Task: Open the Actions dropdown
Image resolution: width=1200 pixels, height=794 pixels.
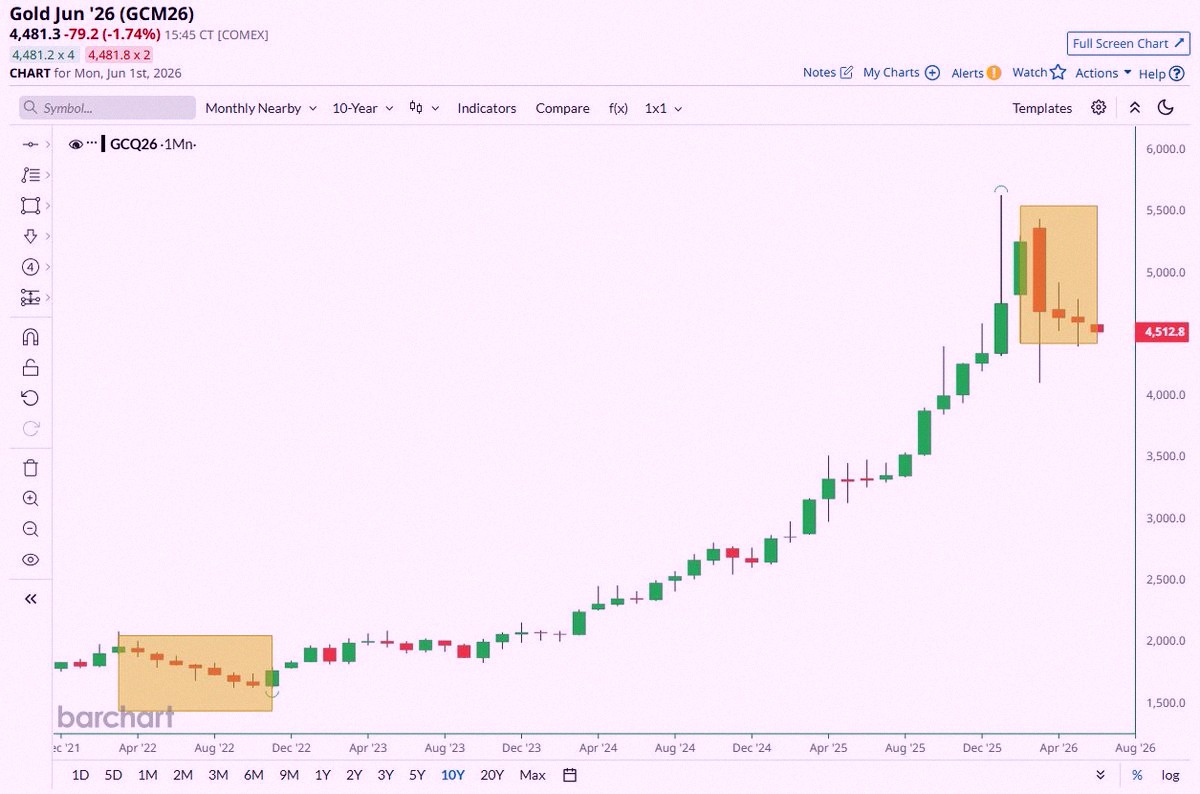Action: 1103,73
